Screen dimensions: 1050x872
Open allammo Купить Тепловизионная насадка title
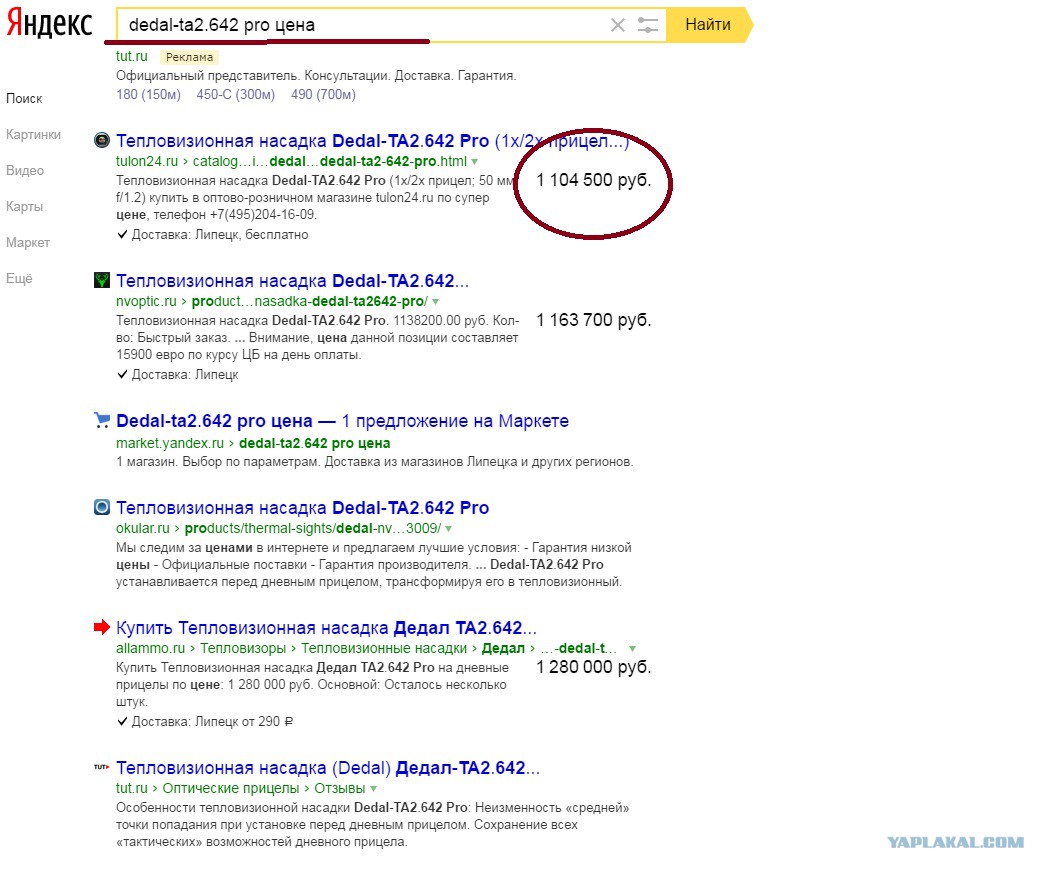326,628
